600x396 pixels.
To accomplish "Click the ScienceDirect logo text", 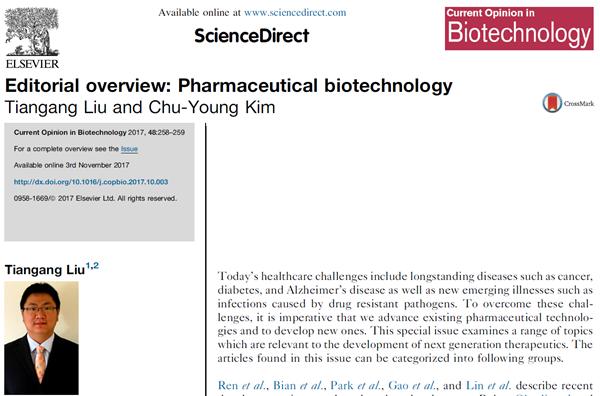I will coord(251,36).
